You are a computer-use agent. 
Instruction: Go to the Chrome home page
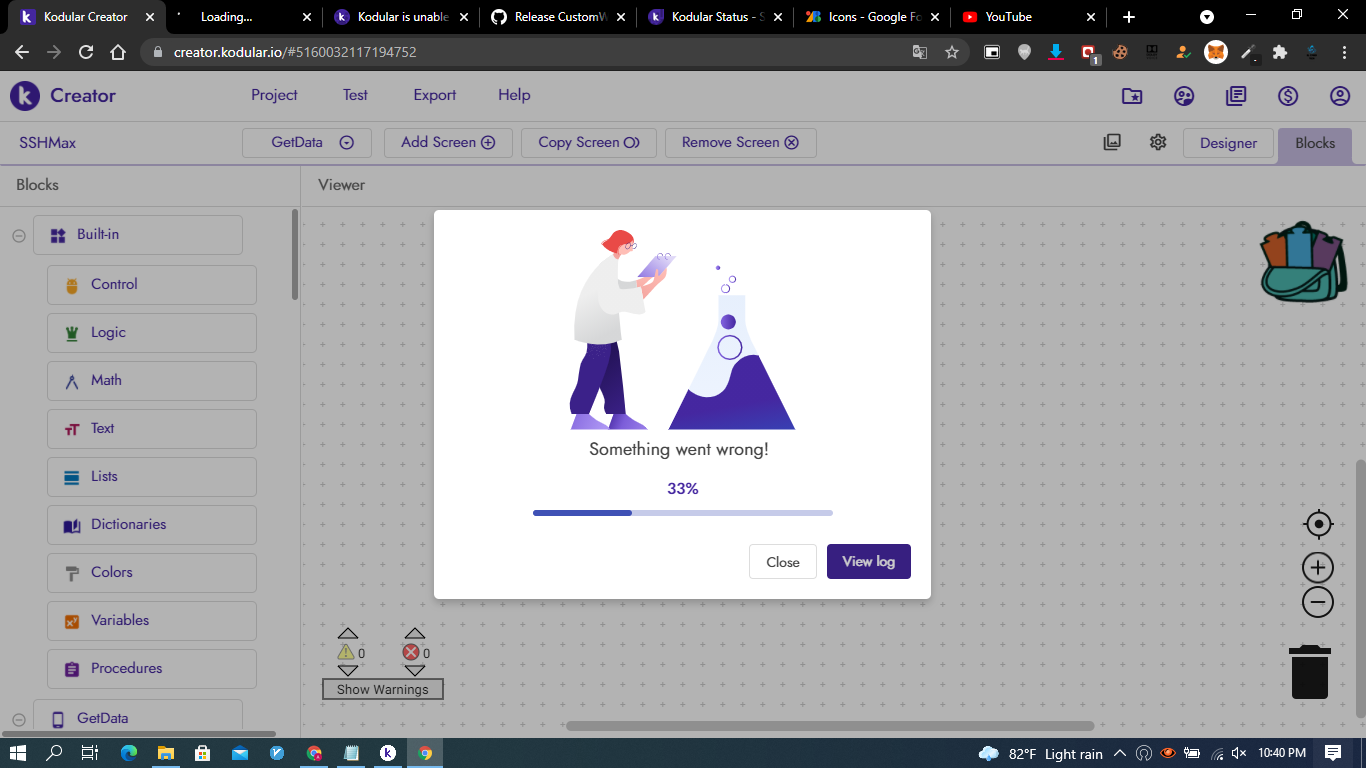[118, 52]
